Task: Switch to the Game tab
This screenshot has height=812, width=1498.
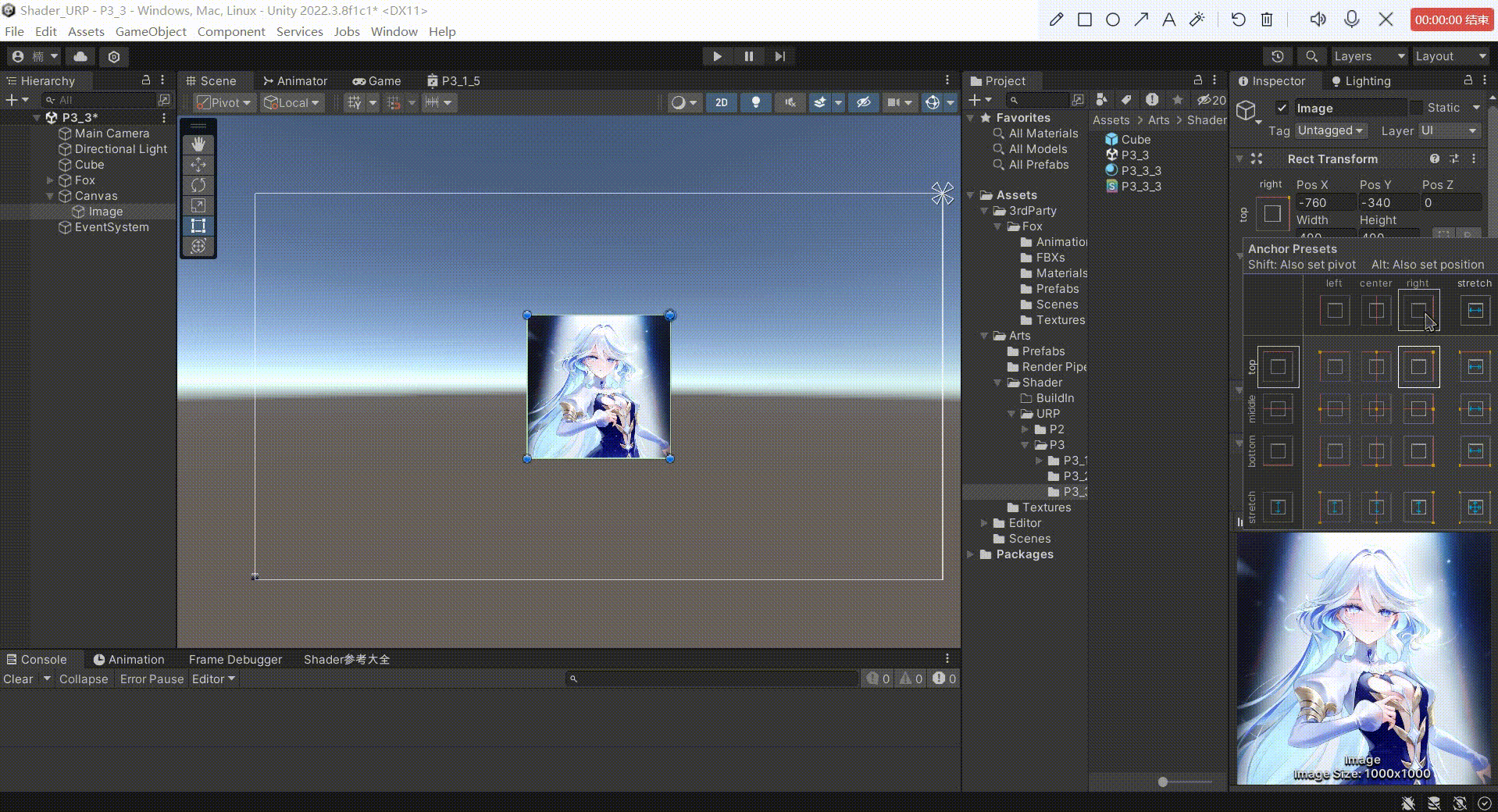Action: (377, 80)
